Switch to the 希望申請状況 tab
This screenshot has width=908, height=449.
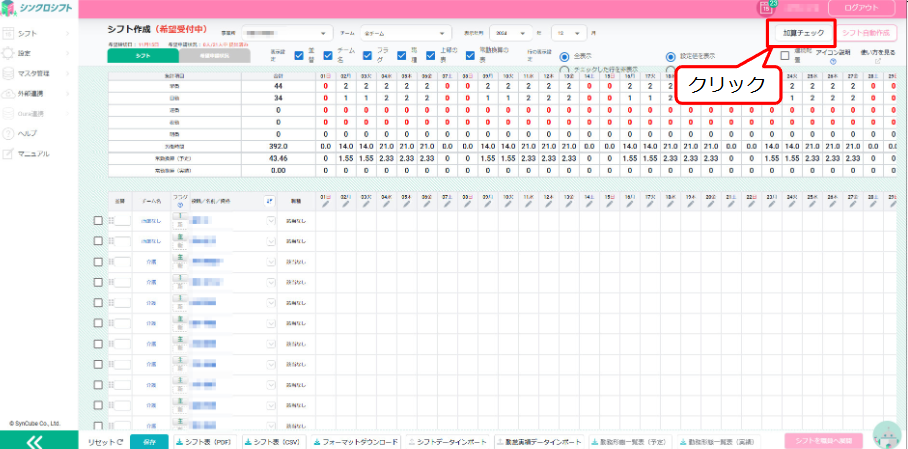215,56
